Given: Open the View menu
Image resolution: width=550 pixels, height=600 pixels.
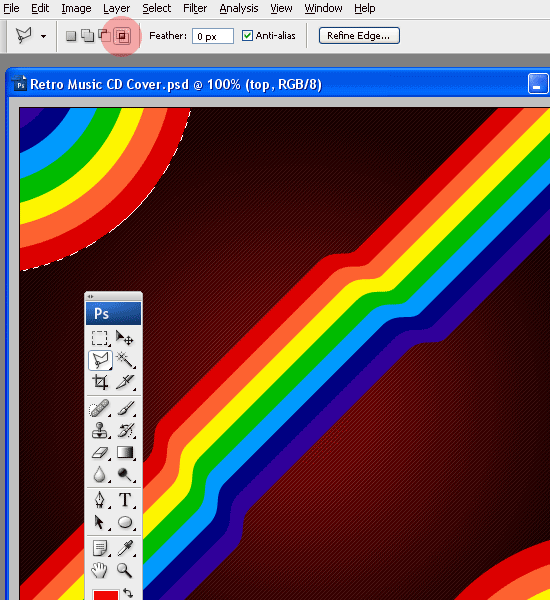Looking at the screenshot, I should (x=281, y=8).
